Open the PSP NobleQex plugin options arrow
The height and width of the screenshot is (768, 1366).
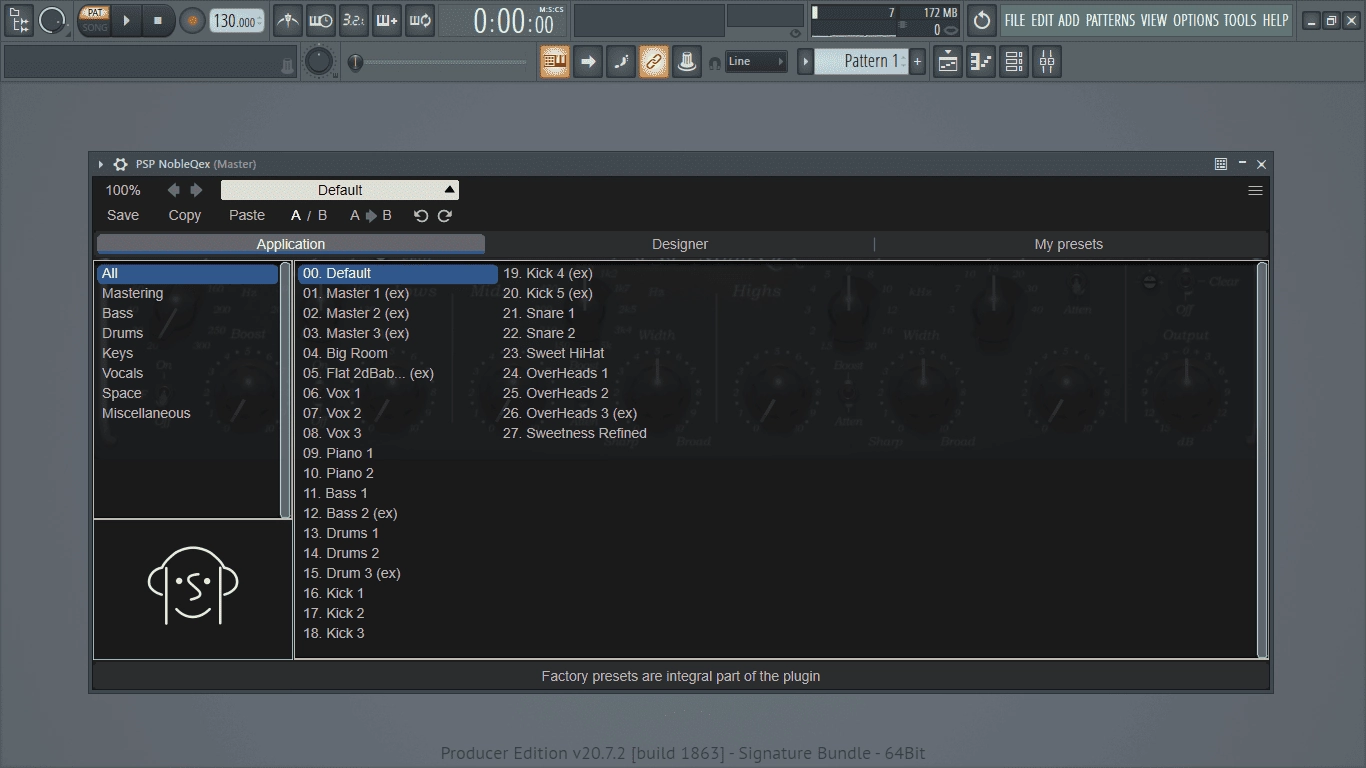[101, 164]
